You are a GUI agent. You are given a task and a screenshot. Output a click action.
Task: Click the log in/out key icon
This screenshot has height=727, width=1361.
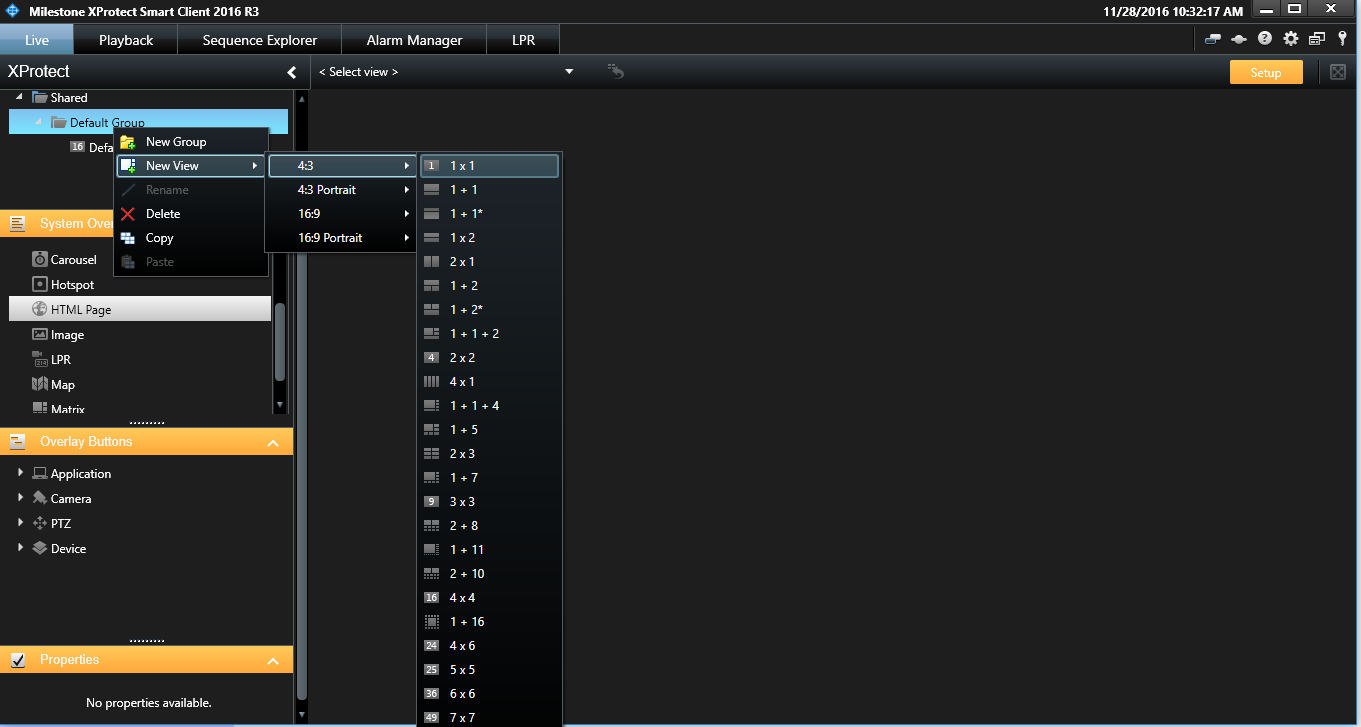[1342, 38]
